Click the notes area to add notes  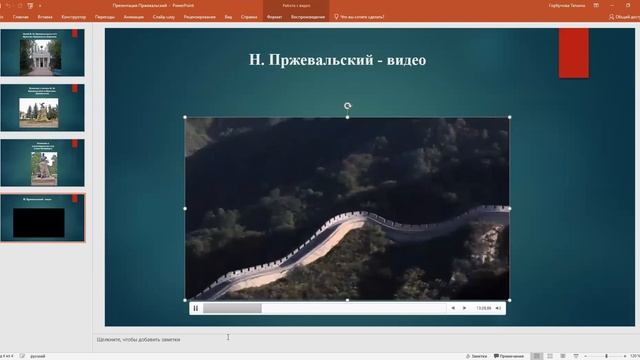click(x=138, y=340)
